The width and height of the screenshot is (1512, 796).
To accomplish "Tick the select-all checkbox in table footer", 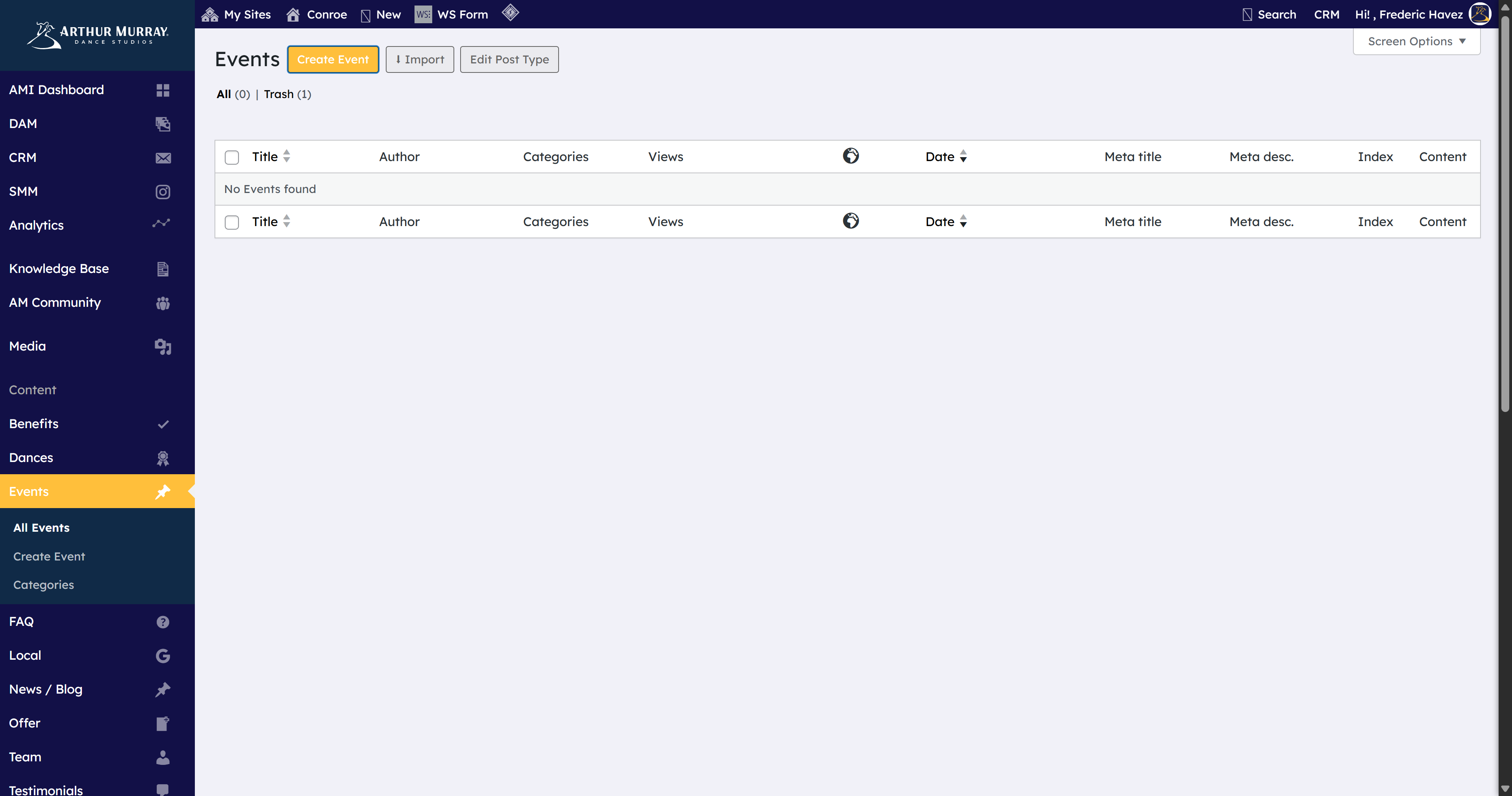I will [x=232, y=222].
